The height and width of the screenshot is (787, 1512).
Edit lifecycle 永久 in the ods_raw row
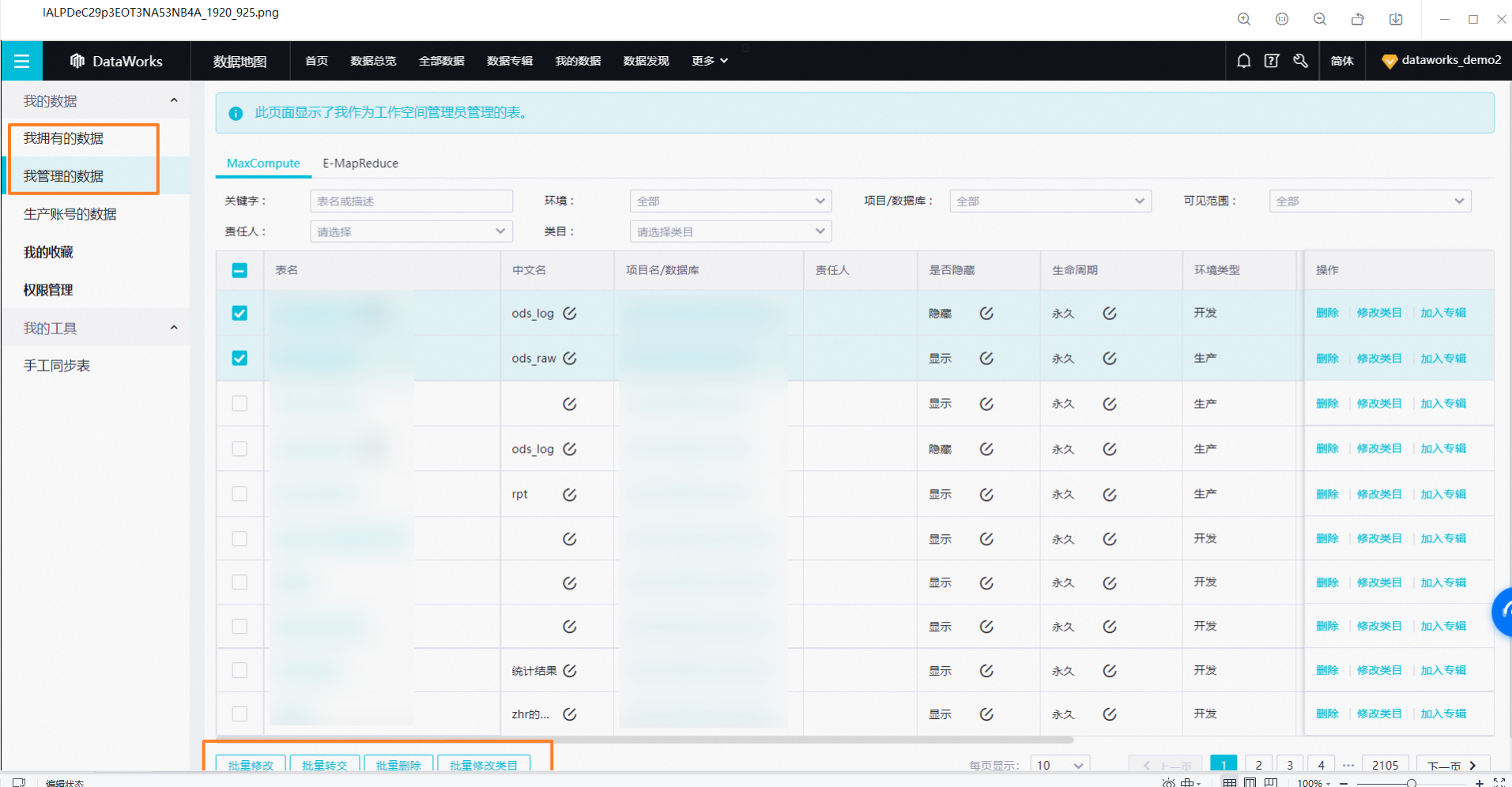1110,358
